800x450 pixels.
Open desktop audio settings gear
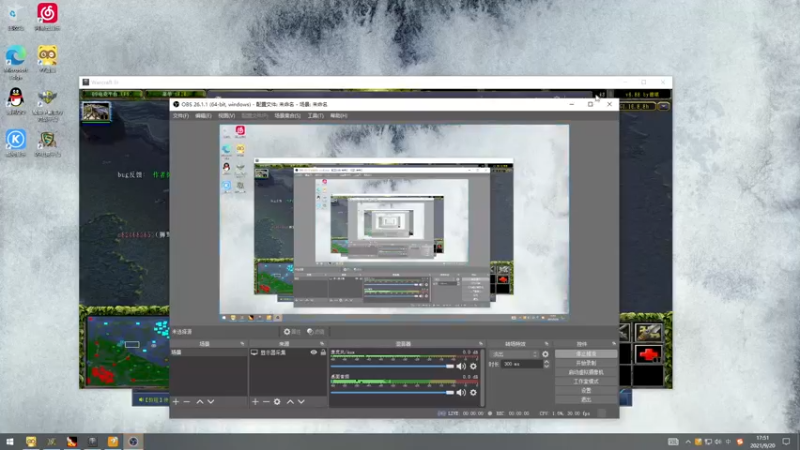pyautogui.click(x=473, y=392)
